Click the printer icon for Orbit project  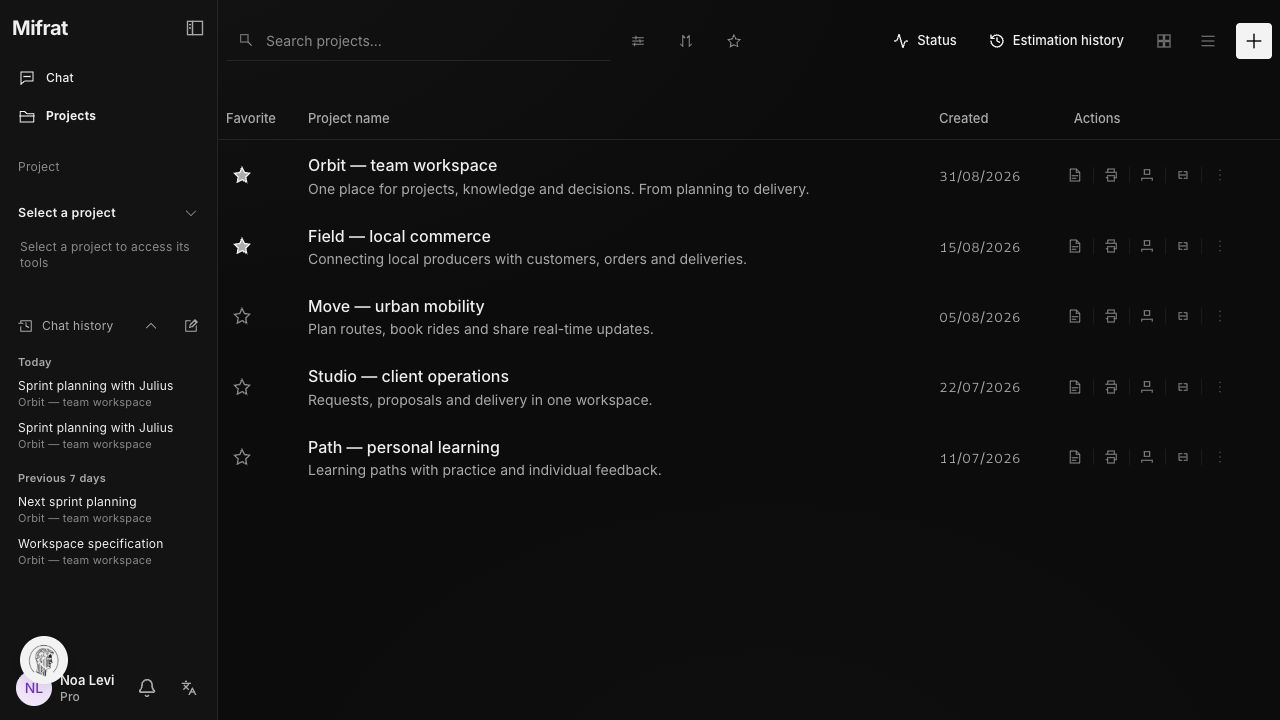[1111, 176]
